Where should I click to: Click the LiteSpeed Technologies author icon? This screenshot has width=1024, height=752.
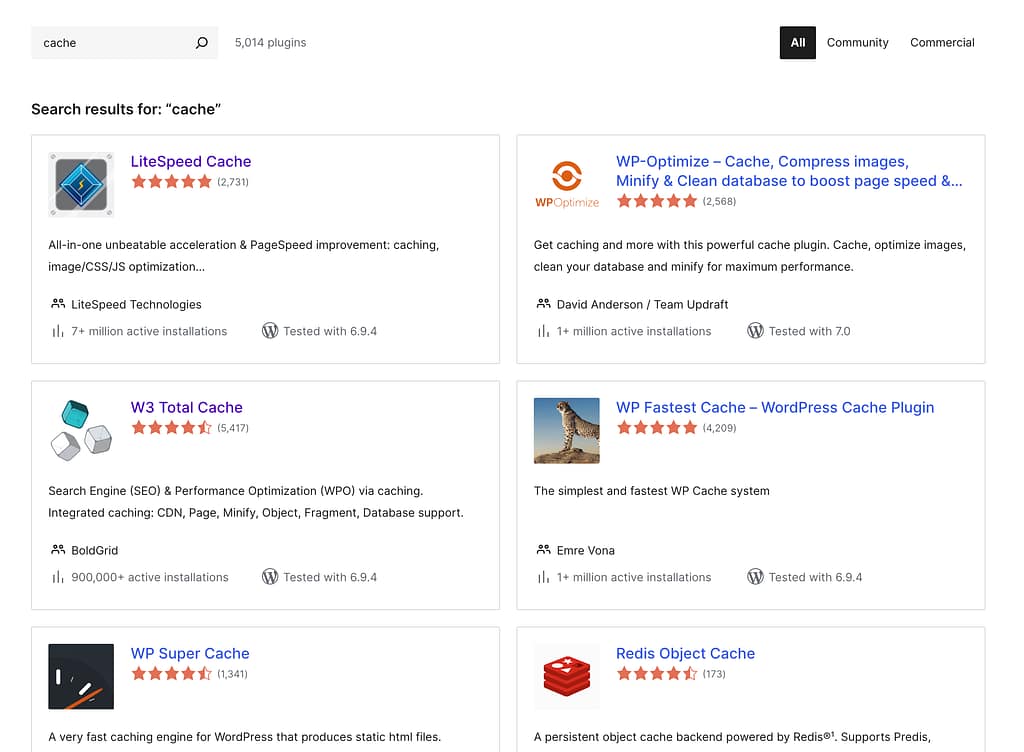[58, 304]
